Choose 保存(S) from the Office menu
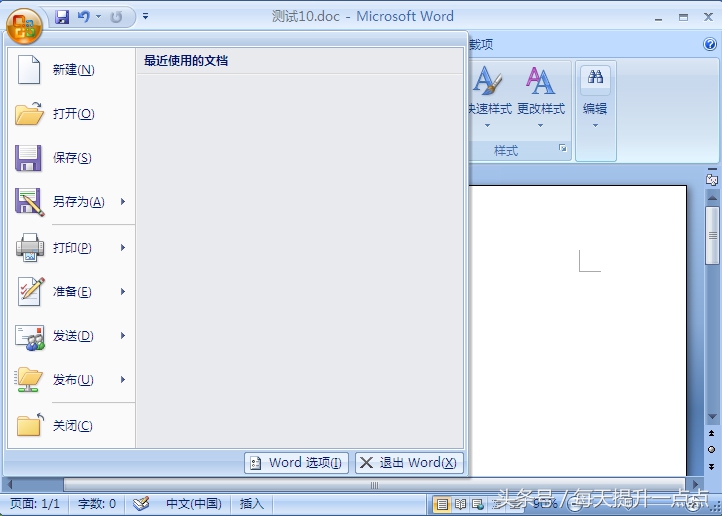Viewport: 722px width, 516px height. pyautogui.click(x=71, y=158)
